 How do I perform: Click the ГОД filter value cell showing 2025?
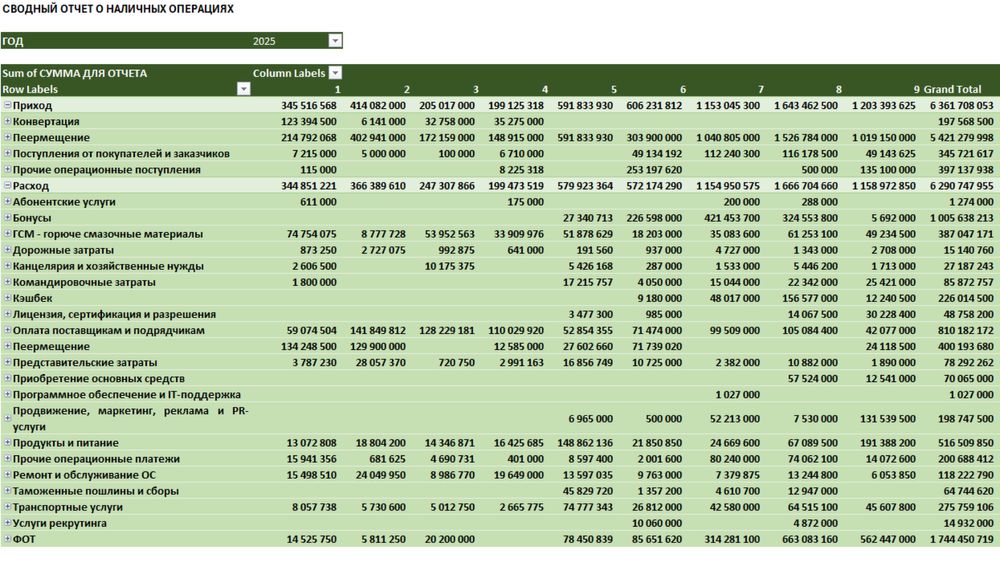pos(264,41)
